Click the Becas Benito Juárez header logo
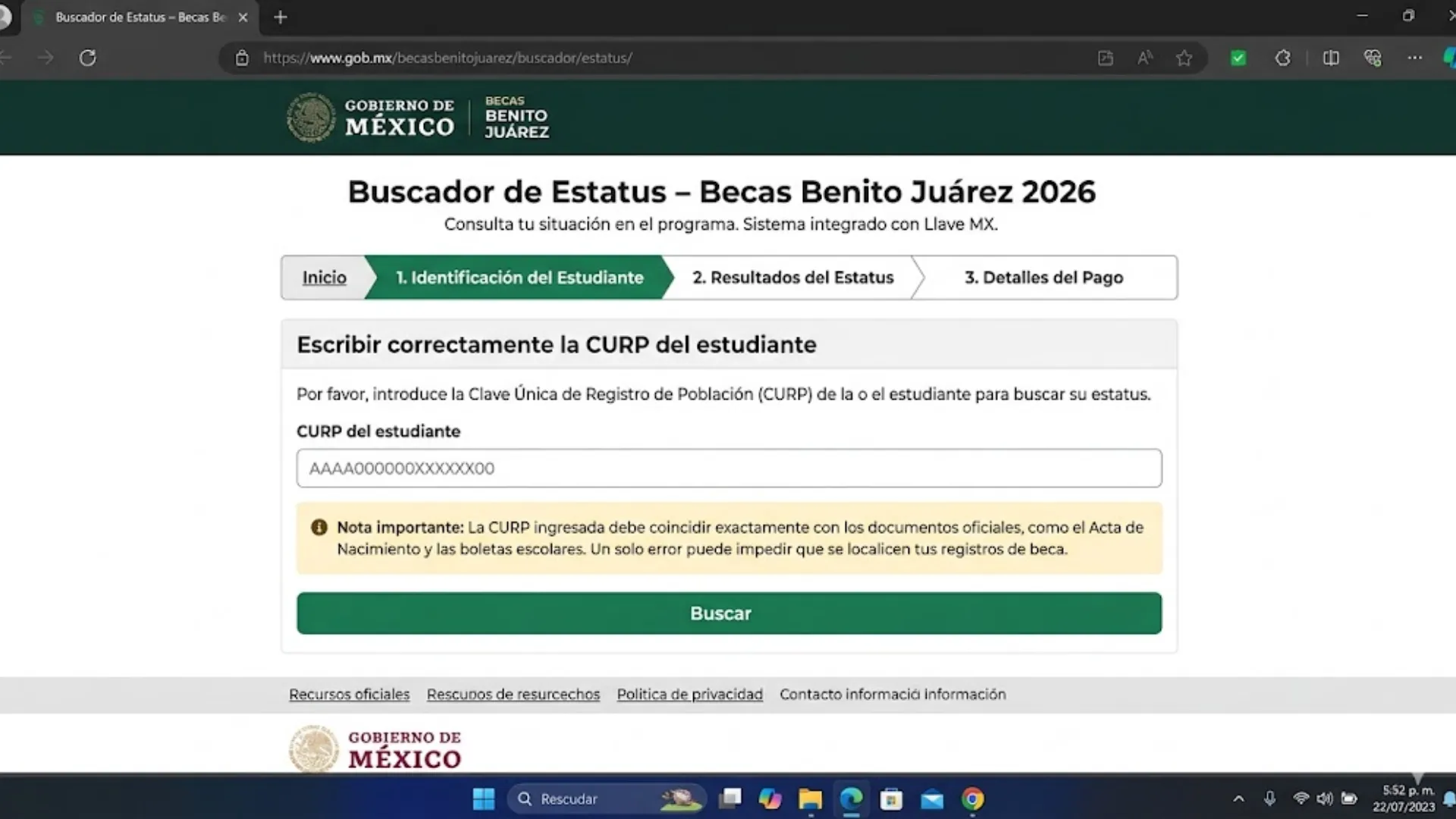The height and width of the screenshot is (819, 1456). 517,118
